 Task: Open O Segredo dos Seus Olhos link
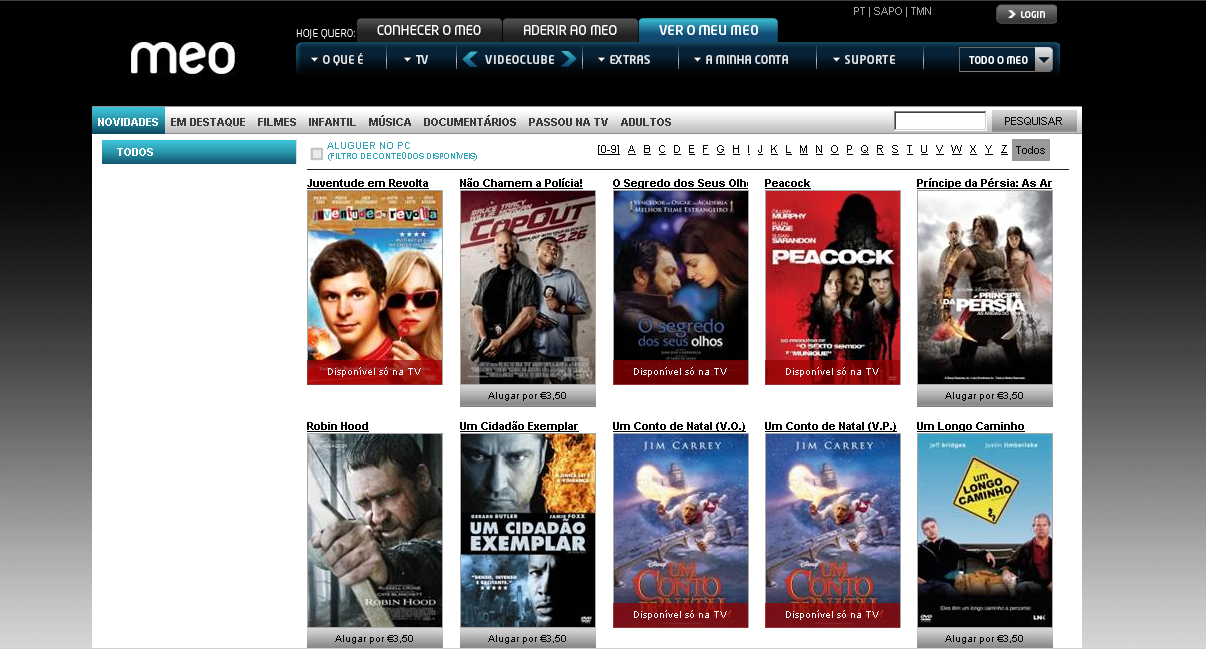tap(680, 183)
